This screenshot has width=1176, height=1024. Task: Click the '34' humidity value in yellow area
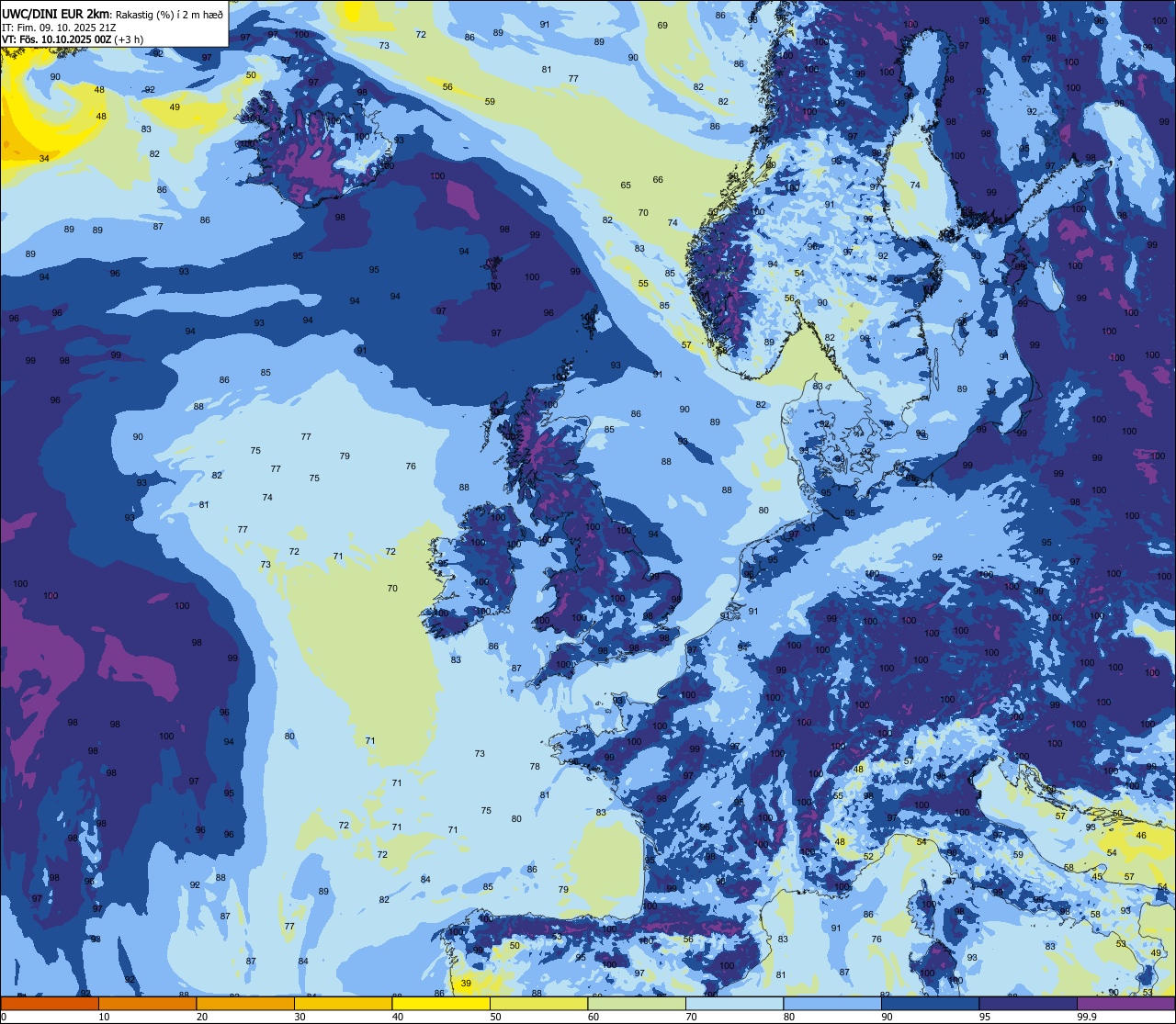pyautogui.click(x=44, y=159)
